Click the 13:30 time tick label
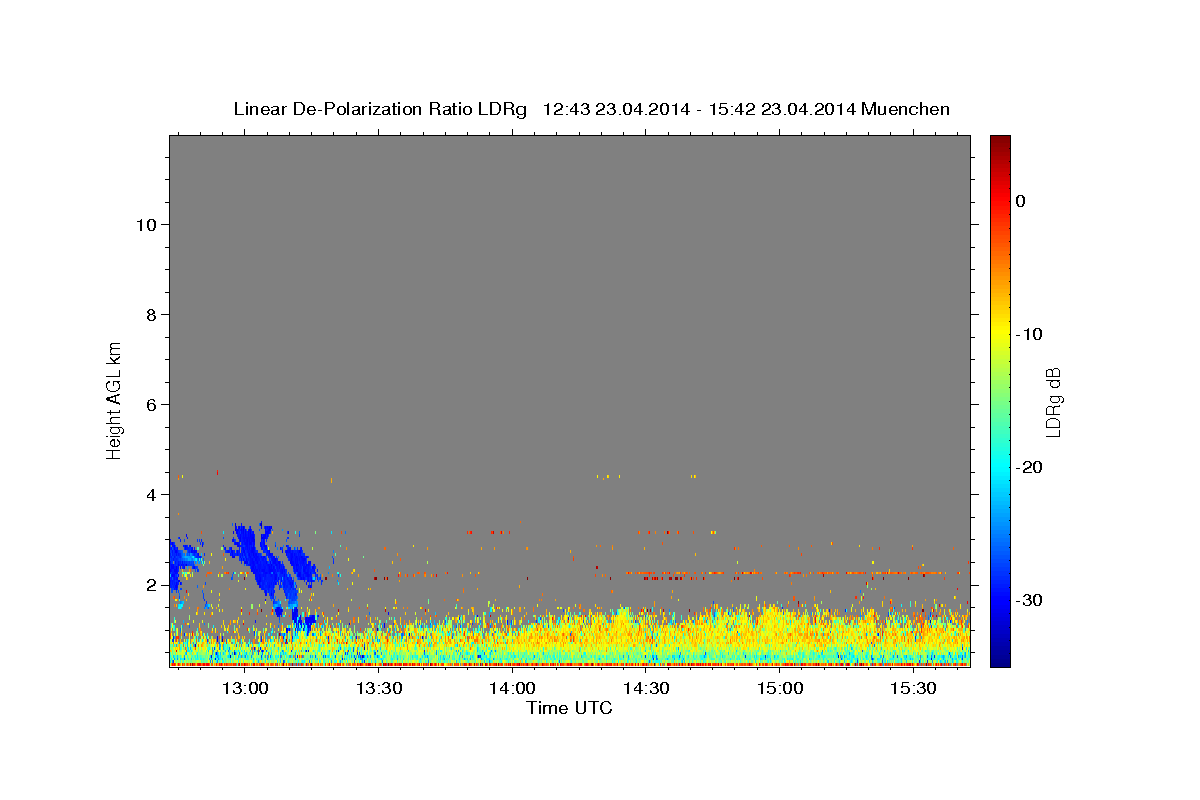This screenshot has height=800, width=1200. 378,688
